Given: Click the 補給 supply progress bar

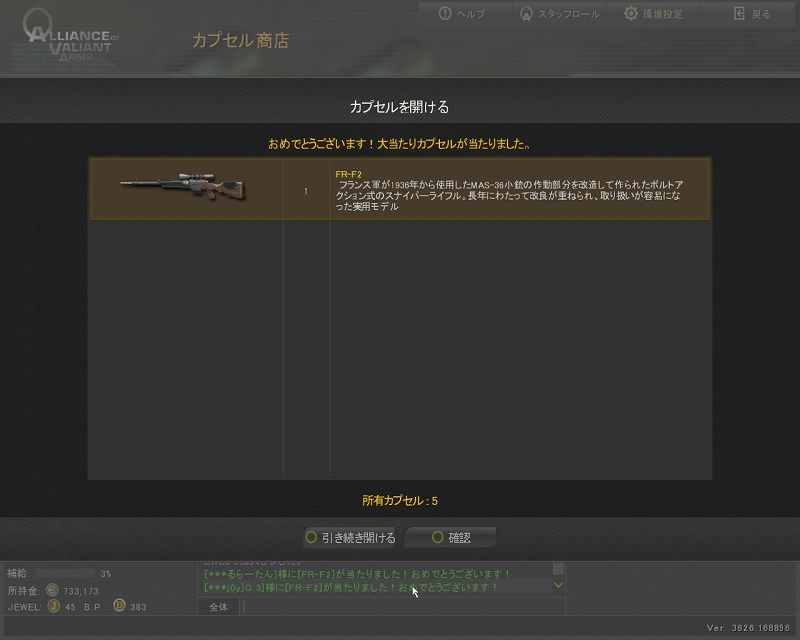Looking at the screenshot, I should tap(65, 573).
